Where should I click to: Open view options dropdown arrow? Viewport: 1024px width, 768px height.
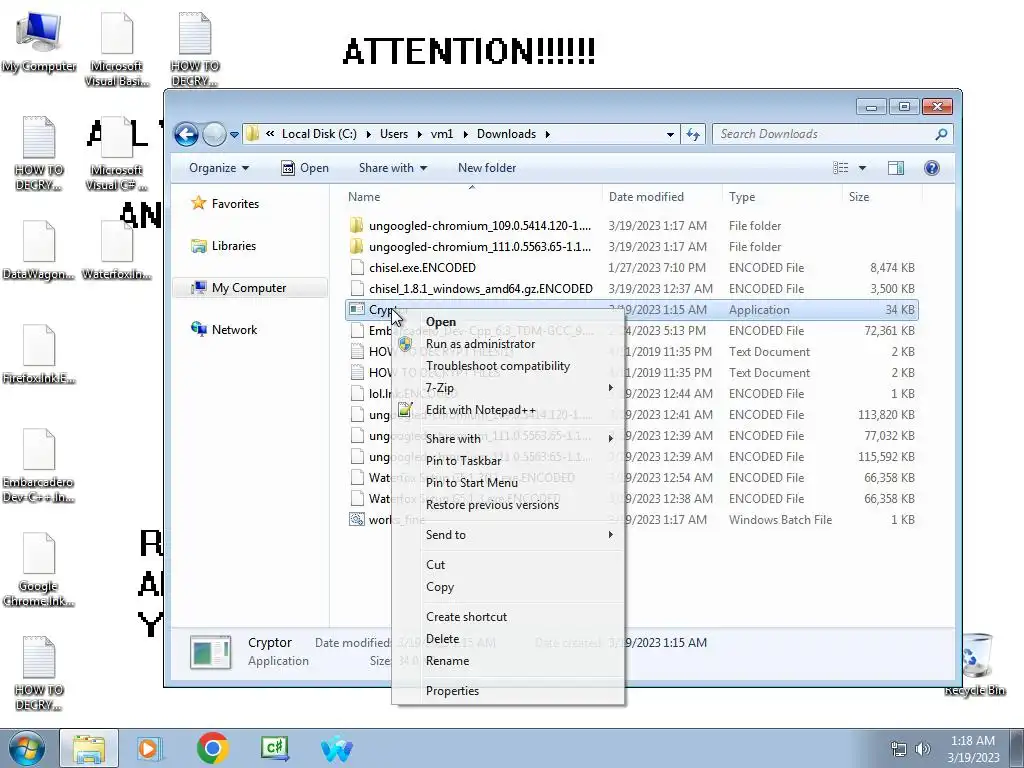(x=862, y=168)
